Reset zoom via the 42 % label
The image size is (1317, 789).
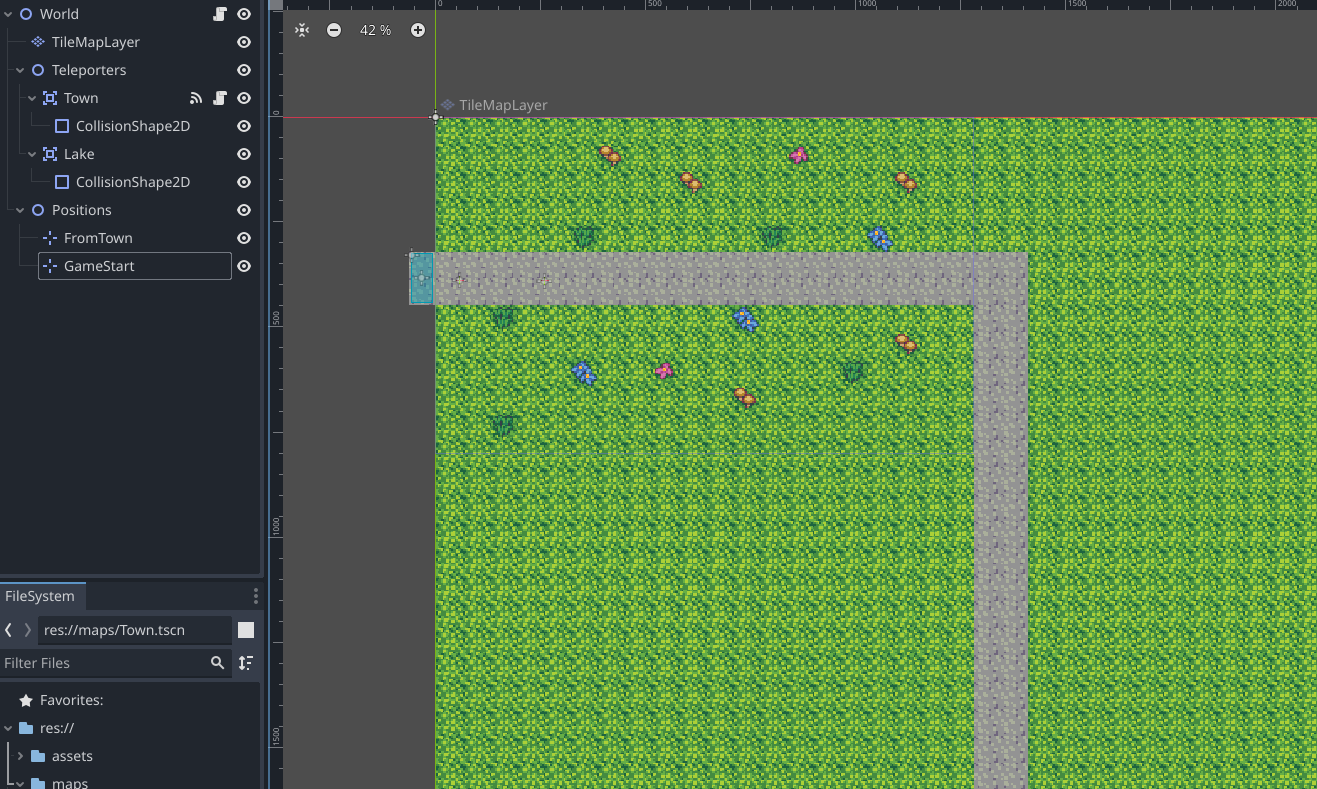click(x=376, y=30)
